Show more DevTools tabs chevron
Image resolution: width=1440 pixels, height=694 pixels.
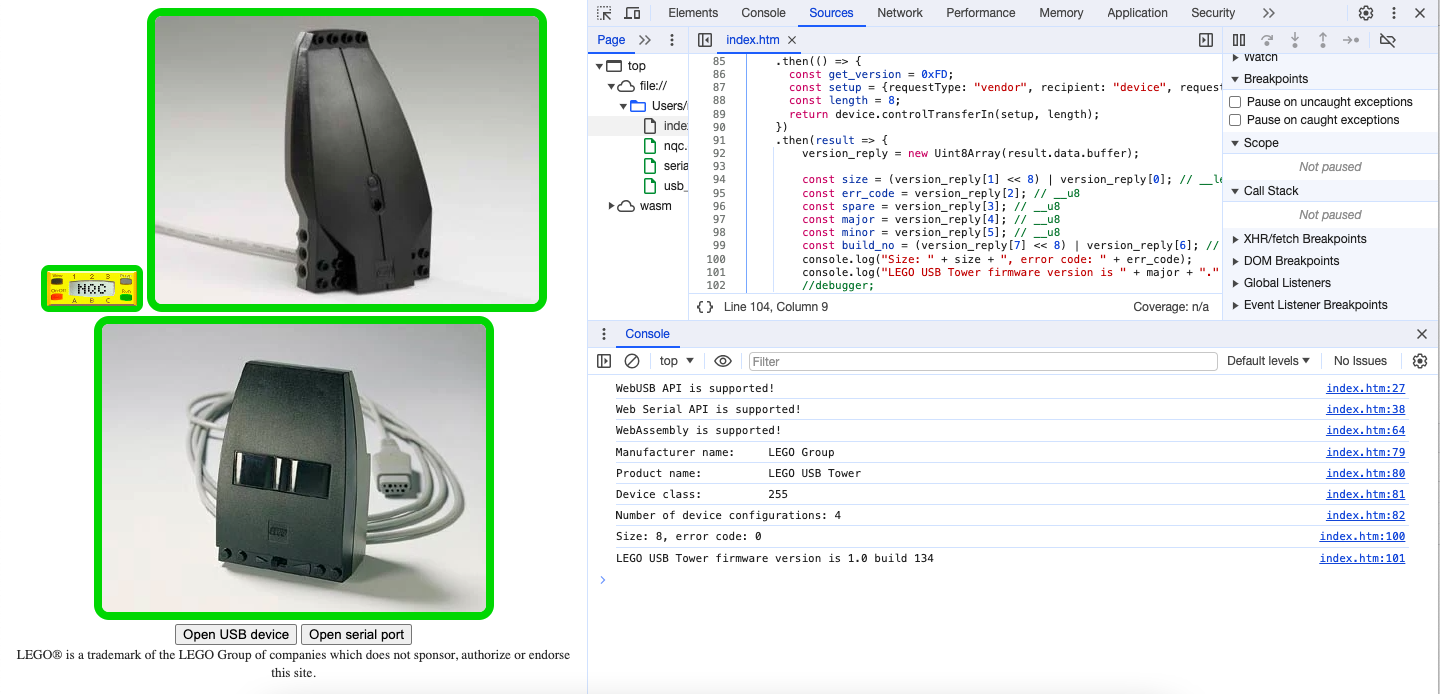tap(1268, 13)
